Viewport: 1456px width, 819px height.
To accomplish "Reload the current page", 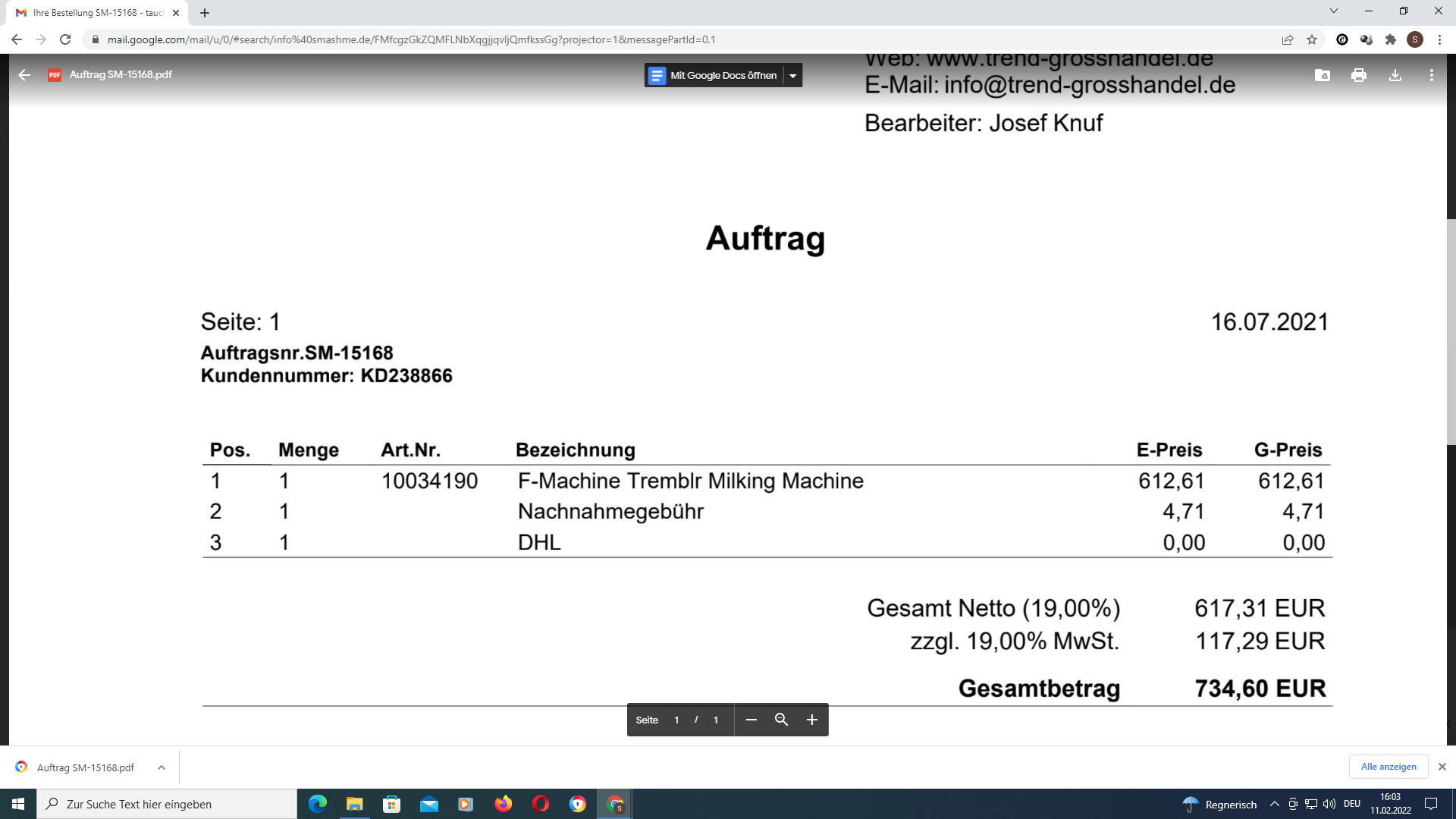I will [65, 39].
